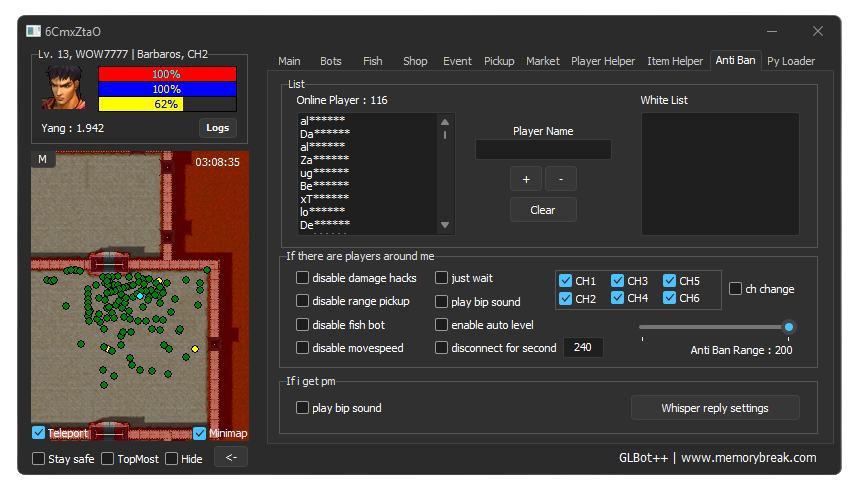Open Whisper reply settings
The width and height of the screenshot is (854, 487).
[x=715, y=408]
